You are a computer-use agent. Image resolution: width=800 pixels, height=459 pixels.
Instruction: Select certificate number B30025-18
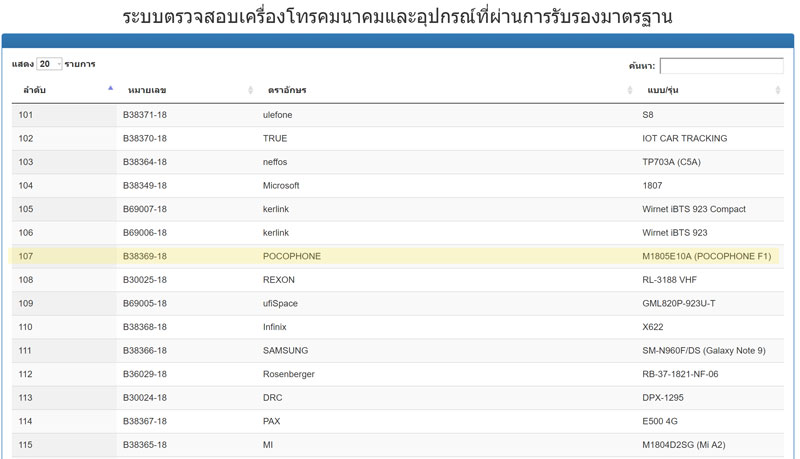point(145,279)
